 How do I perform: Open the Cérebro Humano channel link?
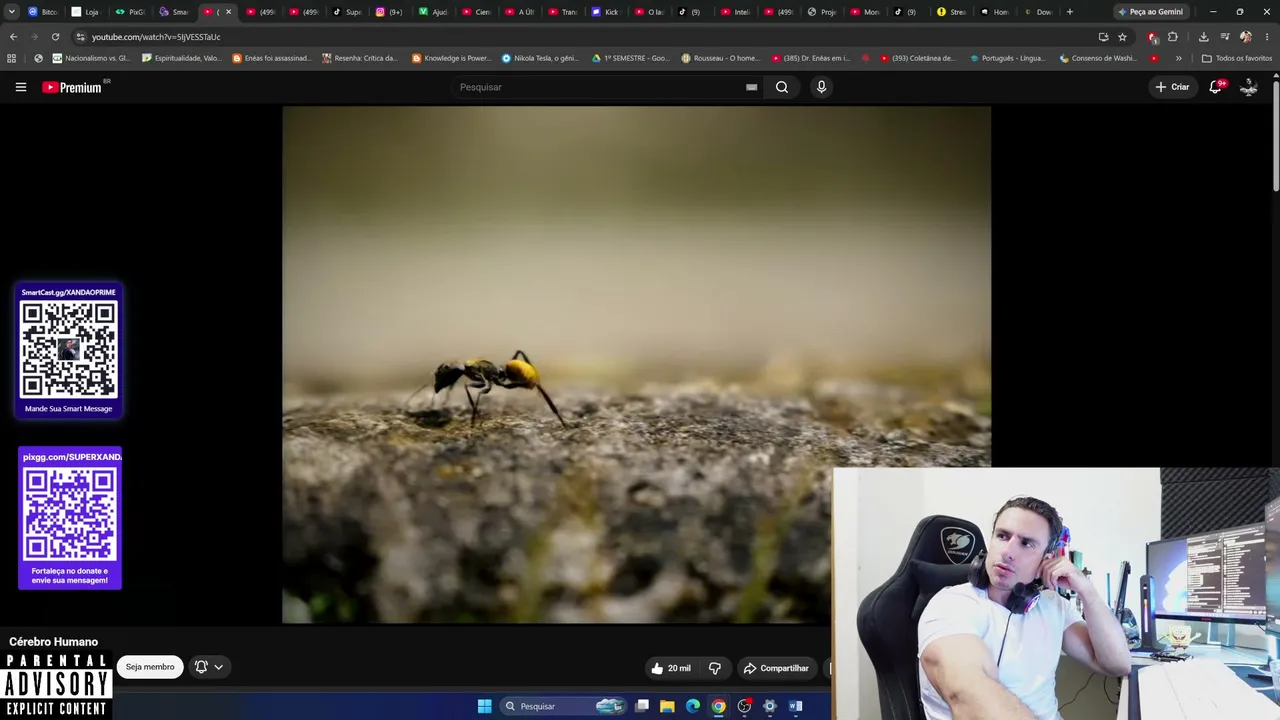point(54,642)
